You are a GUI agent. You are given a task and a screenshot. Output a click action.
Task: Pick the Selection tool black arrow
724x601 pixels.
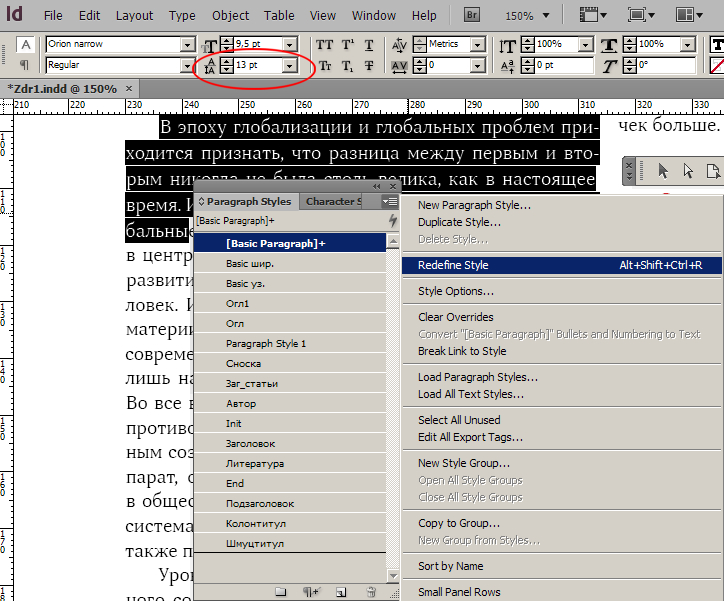[x=663, y=171]
